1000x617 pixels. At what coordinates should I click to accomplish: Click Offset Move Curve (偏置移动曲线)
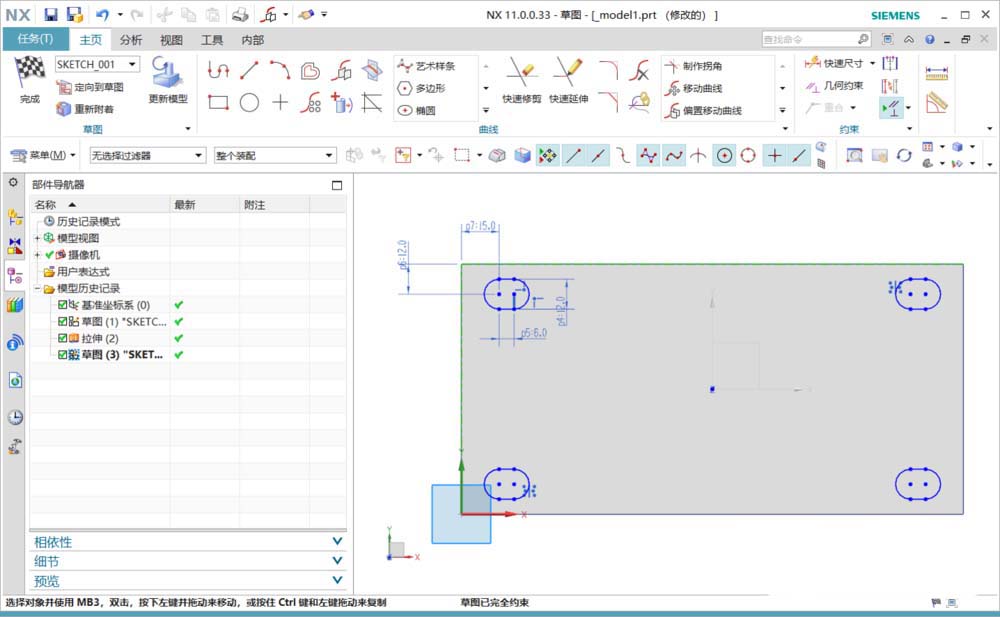pos(703,110)
